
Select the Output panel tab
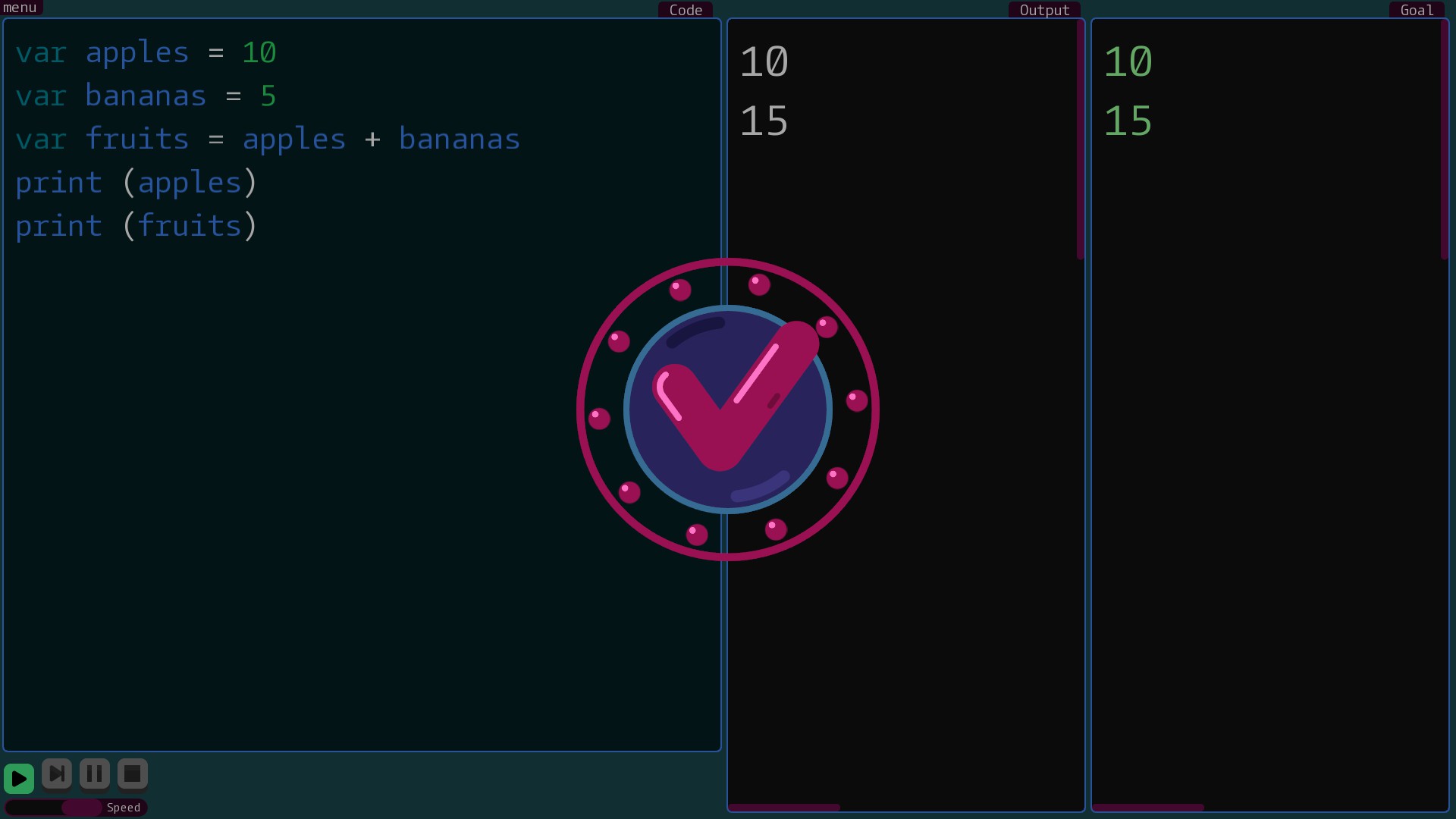1043,10
